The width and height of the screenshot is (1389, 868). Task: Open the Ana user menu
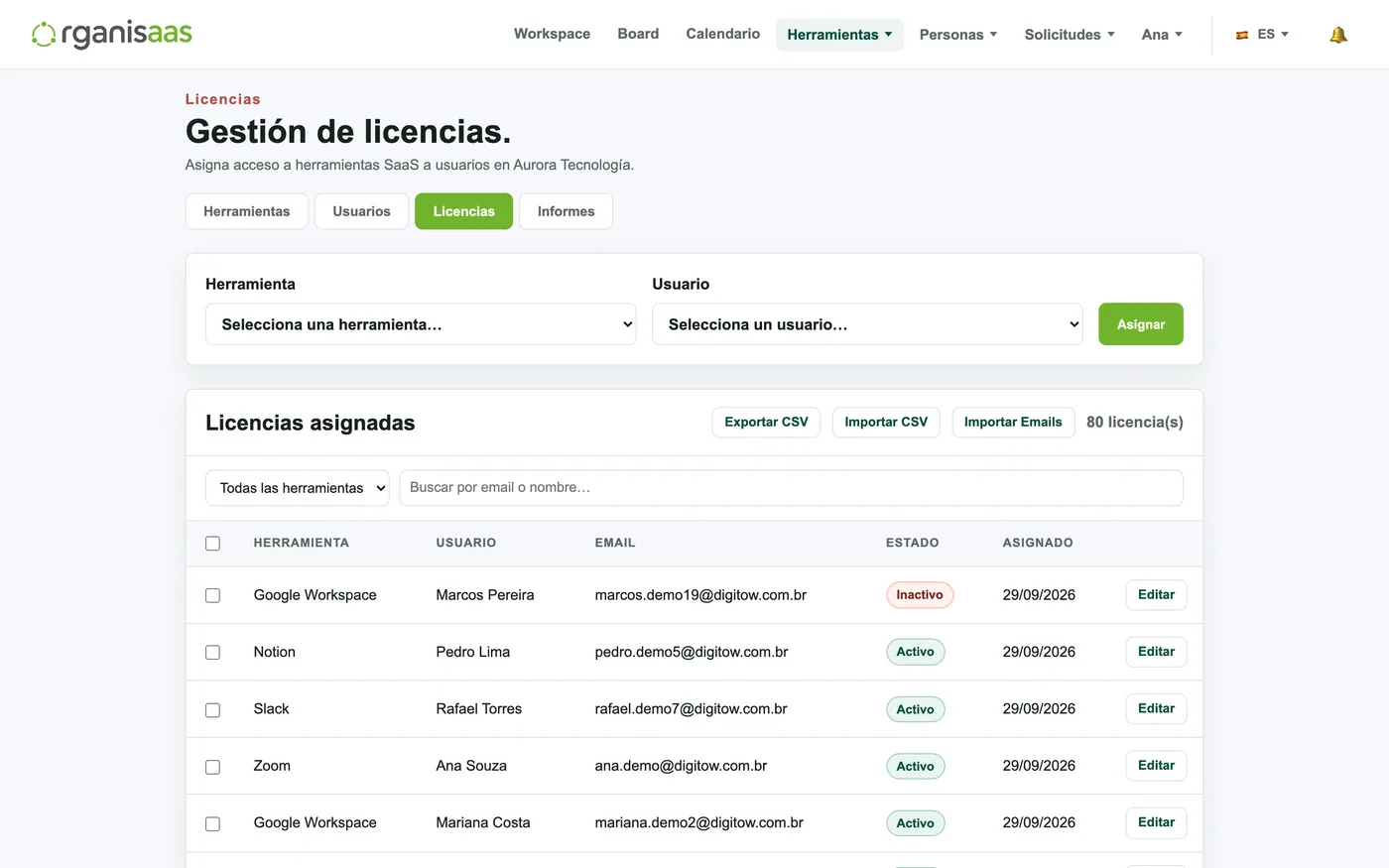1162,35
